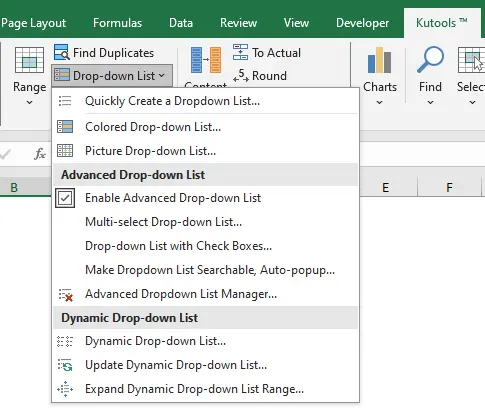Click the Find Duplicates icon
The height and width of the screenshot is (408, 485).
[x=62, y=52]
